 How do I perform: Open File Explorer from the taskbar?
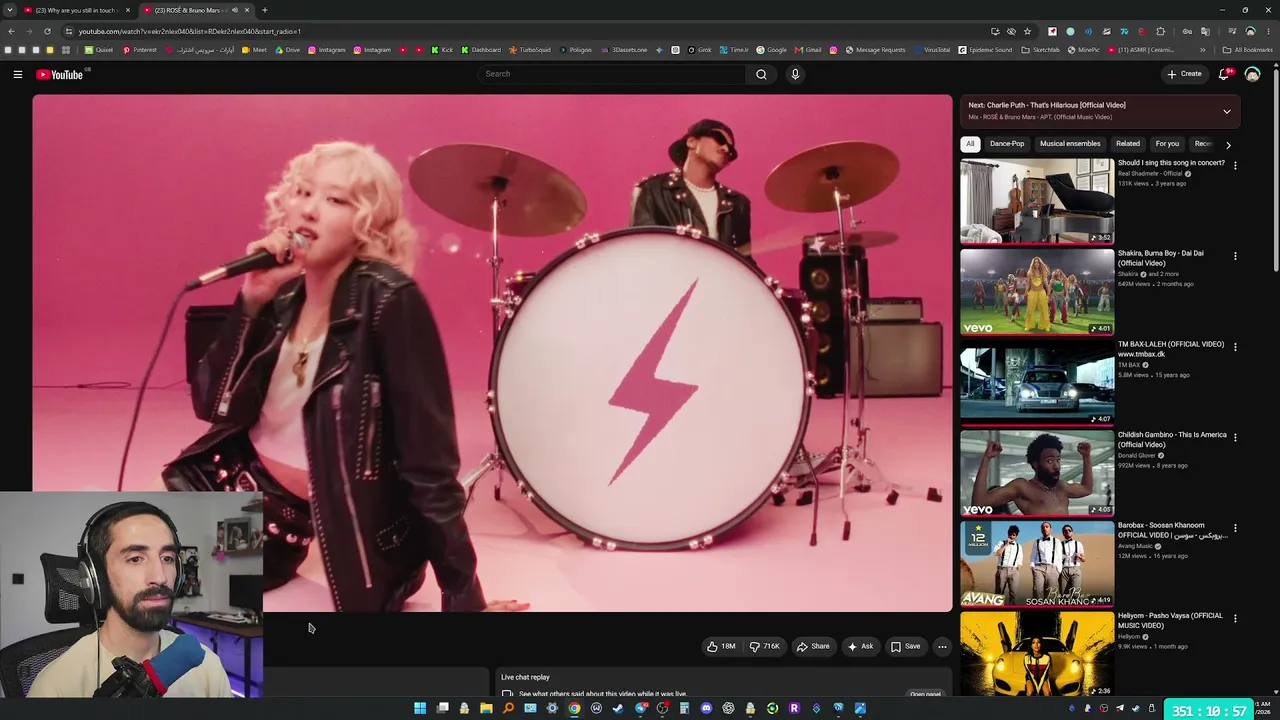coord(486,708)
